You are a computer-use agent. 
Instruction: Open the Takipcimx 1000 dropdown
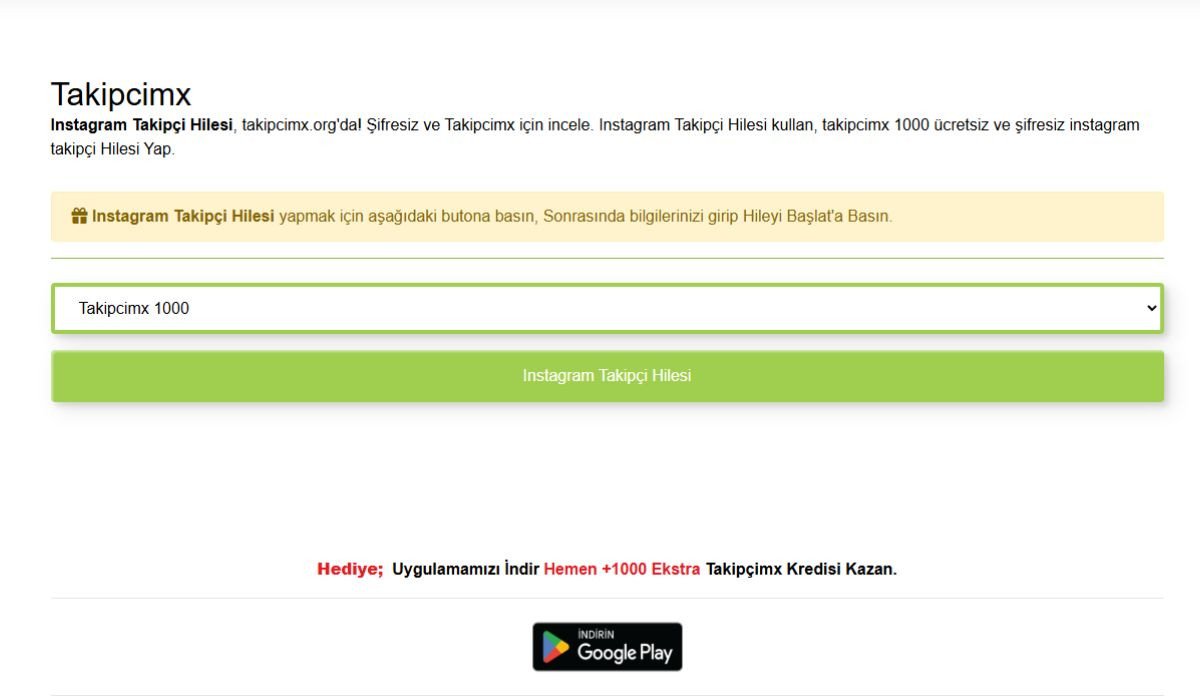(607, 308)
